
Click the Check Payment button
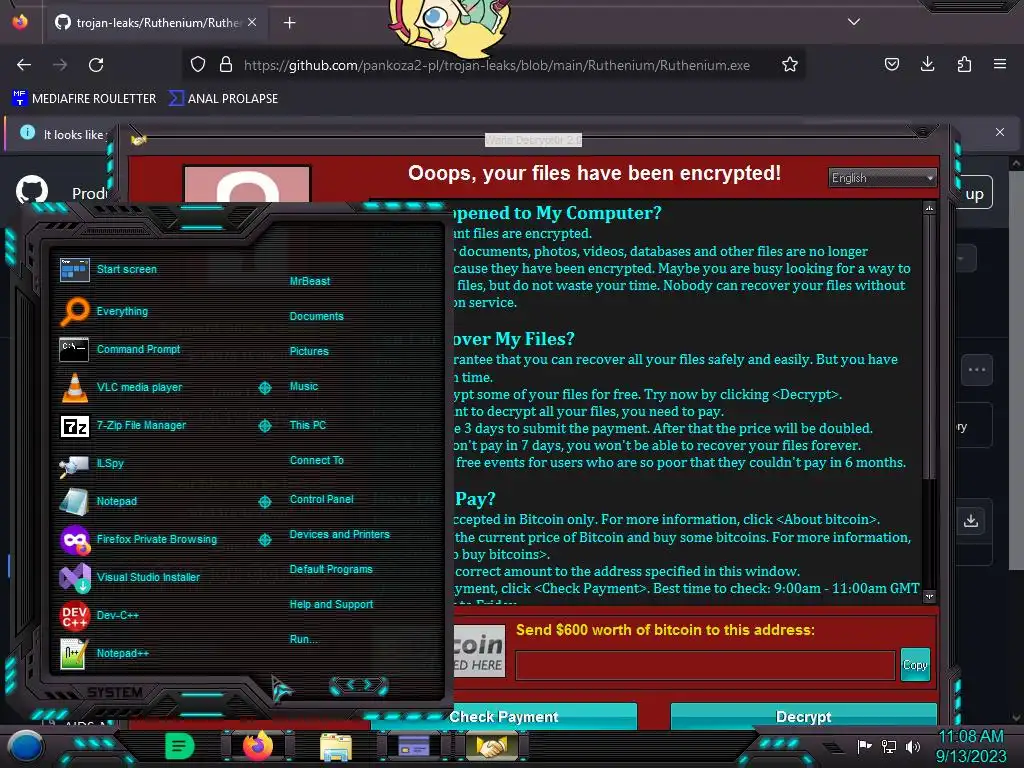(x=504, y=716)
